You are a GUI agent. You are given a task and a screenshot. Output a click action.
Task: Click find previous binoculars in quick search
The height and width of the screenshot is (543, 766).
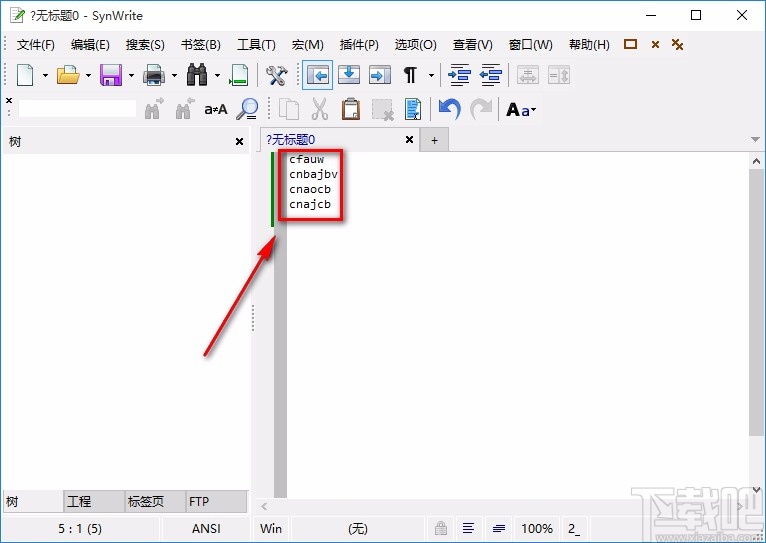(x=185, y=108)
